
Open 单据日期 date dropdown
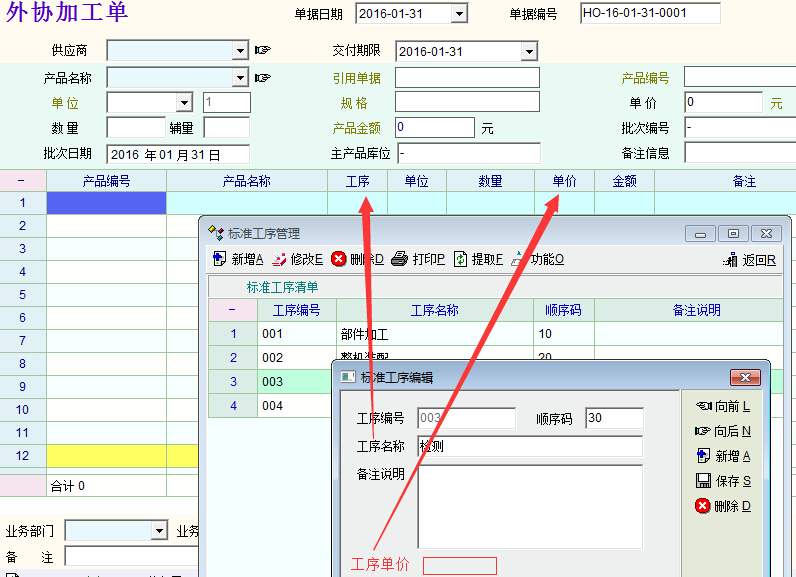point(459,14)
